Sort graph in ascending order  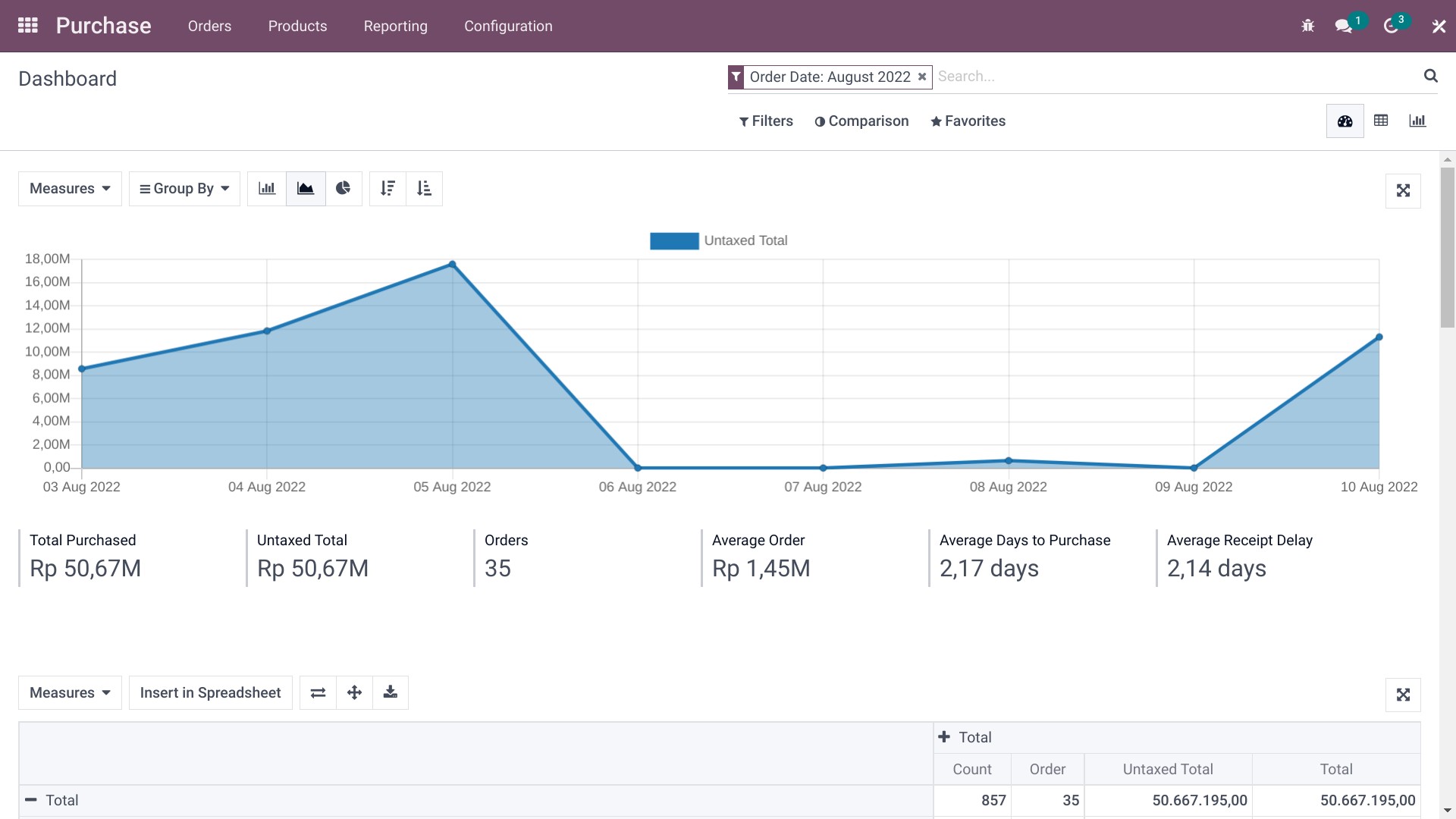pos(424,189)
